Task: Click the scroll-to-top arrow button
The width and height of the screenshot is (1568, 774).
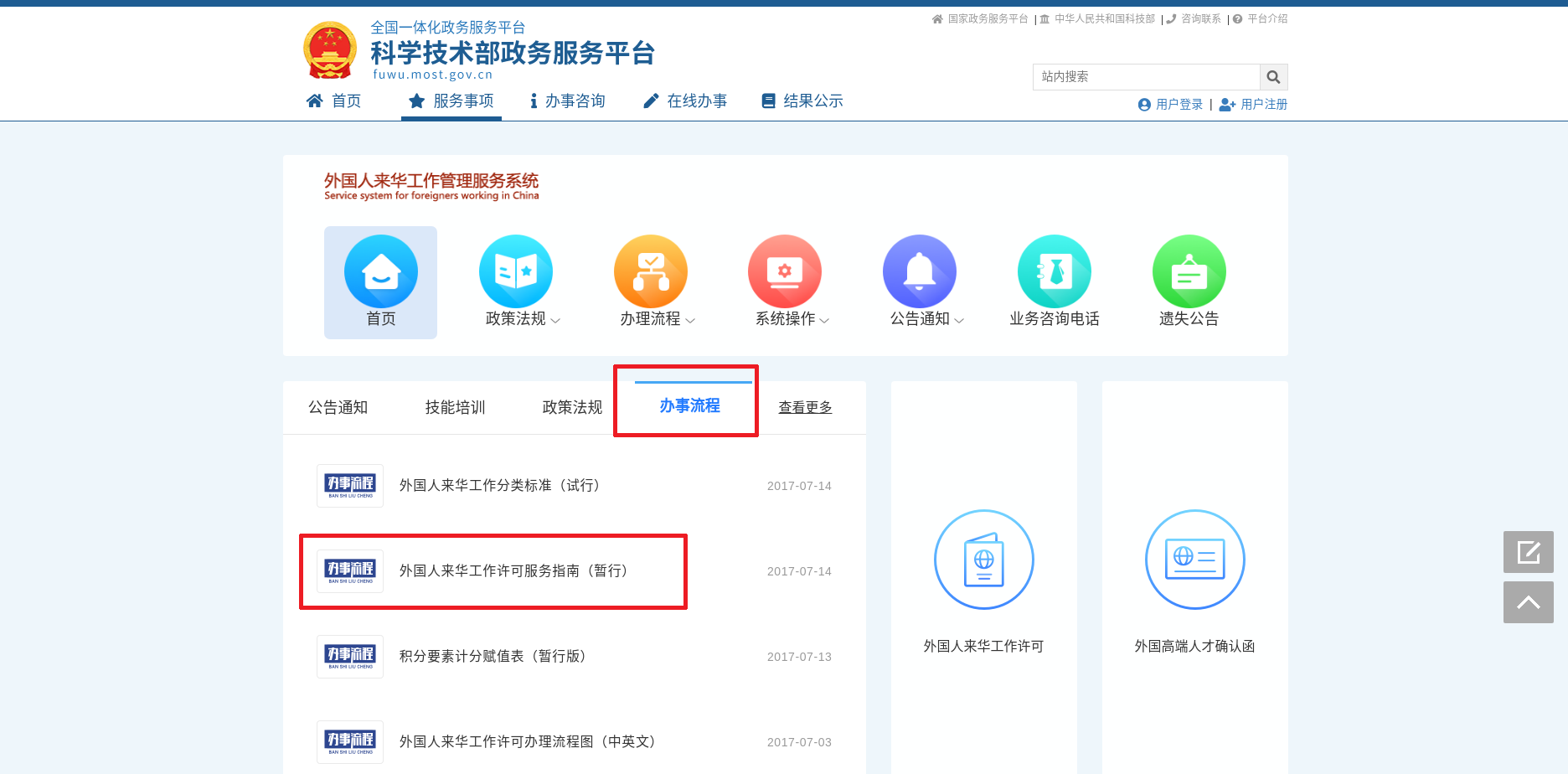Action: [1528, 602]
